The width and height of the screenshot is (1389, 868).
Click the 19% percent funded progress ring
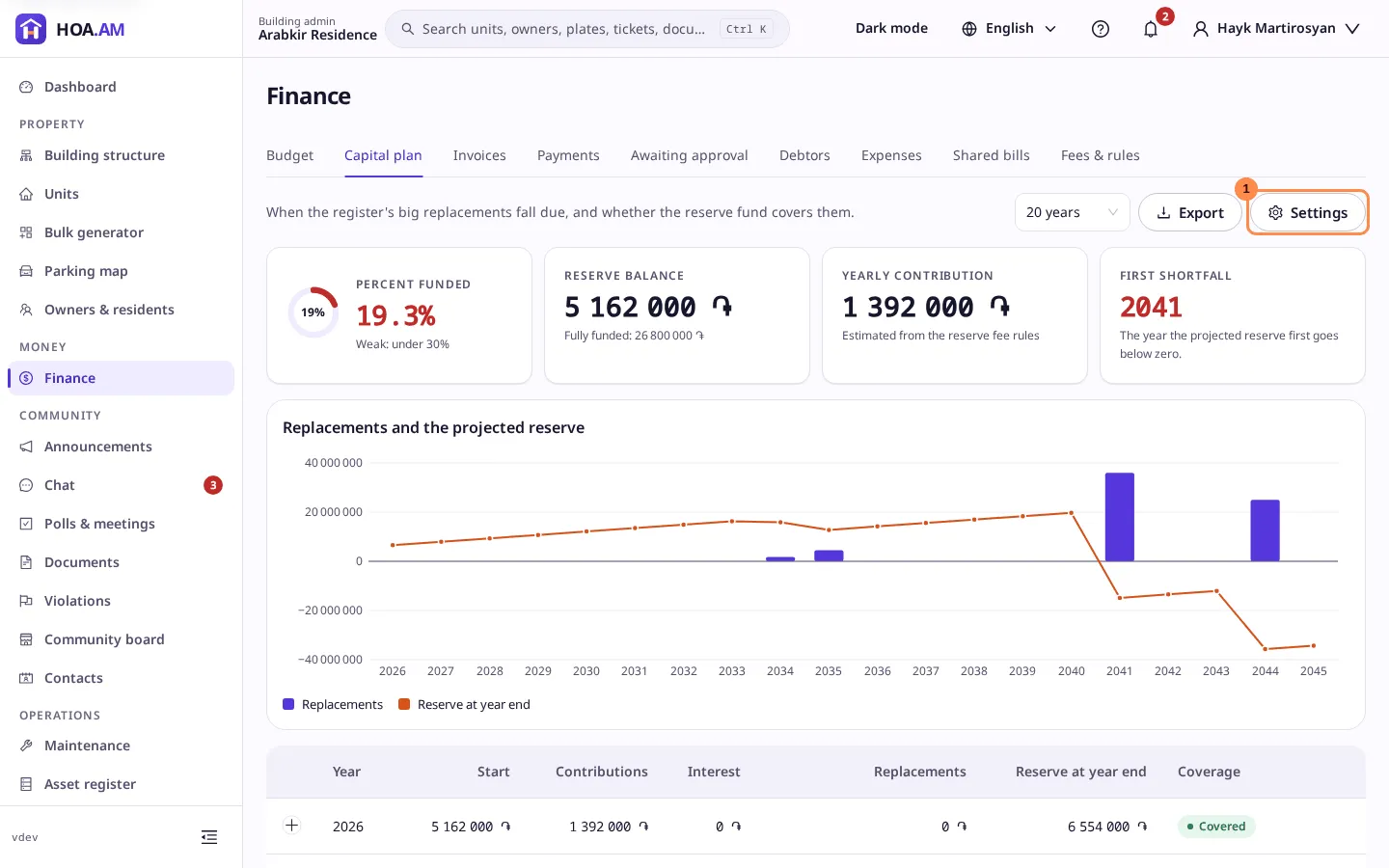click(313, 312)
